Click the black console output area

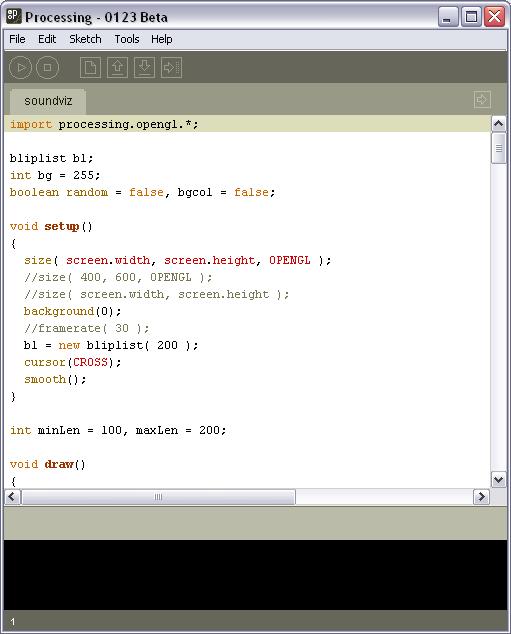click(x=256, y=575)
